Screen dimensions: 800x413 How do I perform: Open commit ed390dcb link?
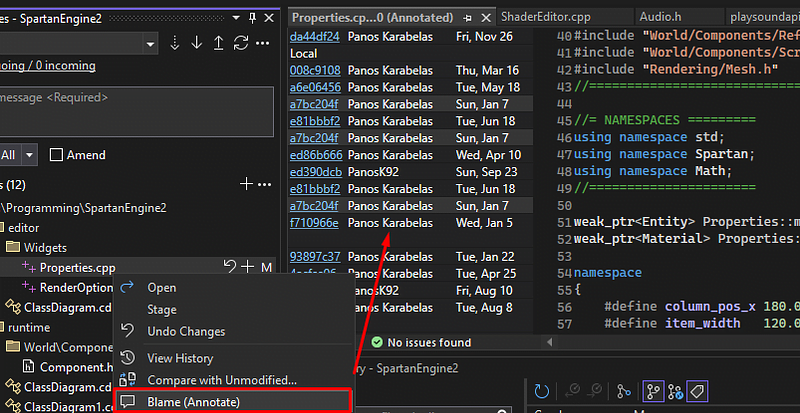[316, 172]
